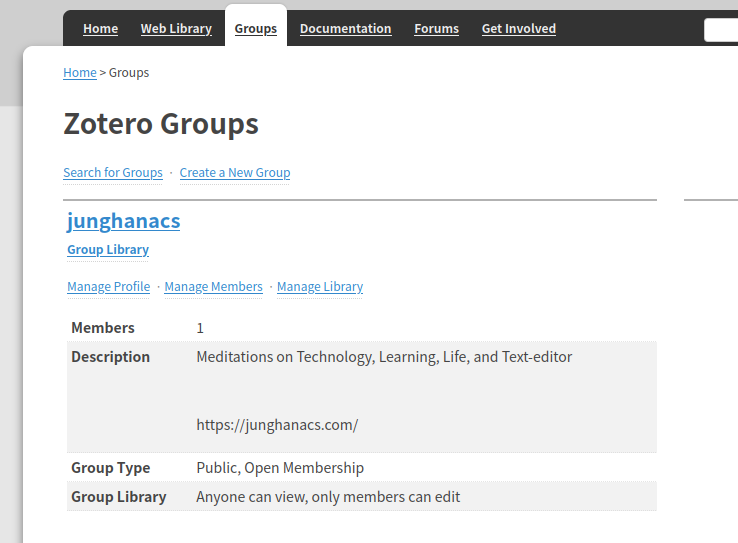Screen dimensions: 738x543
Task: Click the Manage Profile link
Action: coord(109,287)
